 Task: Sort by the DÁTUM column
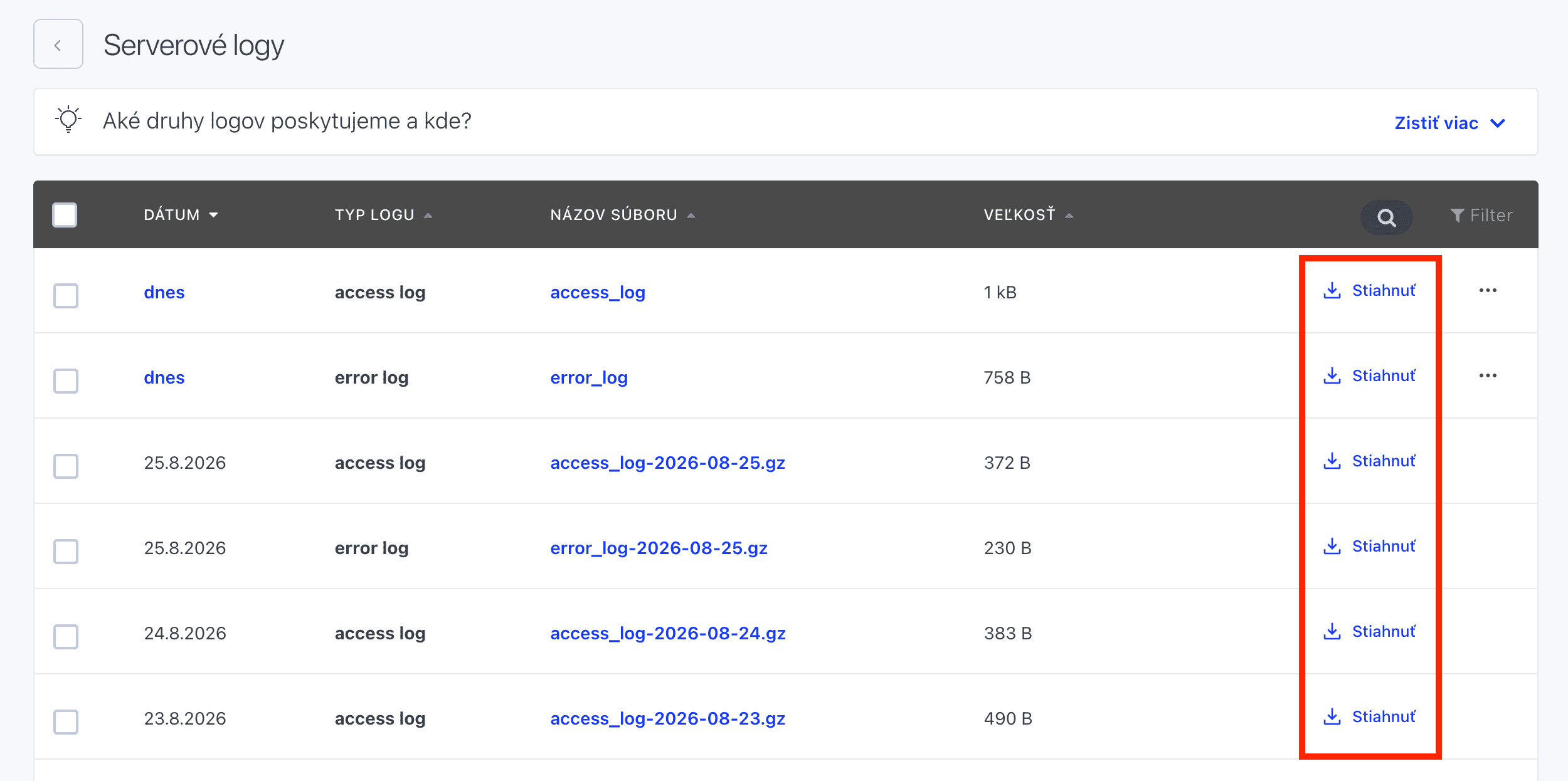pos(181,215)
